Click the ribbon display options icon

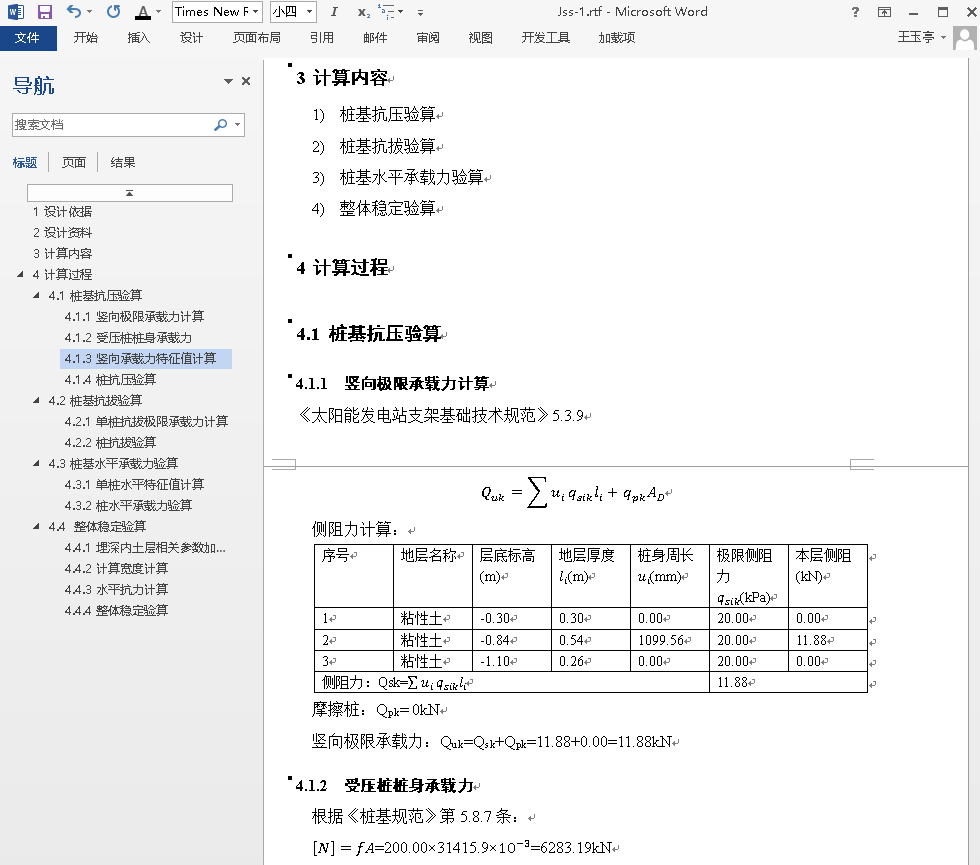[884, 12]
